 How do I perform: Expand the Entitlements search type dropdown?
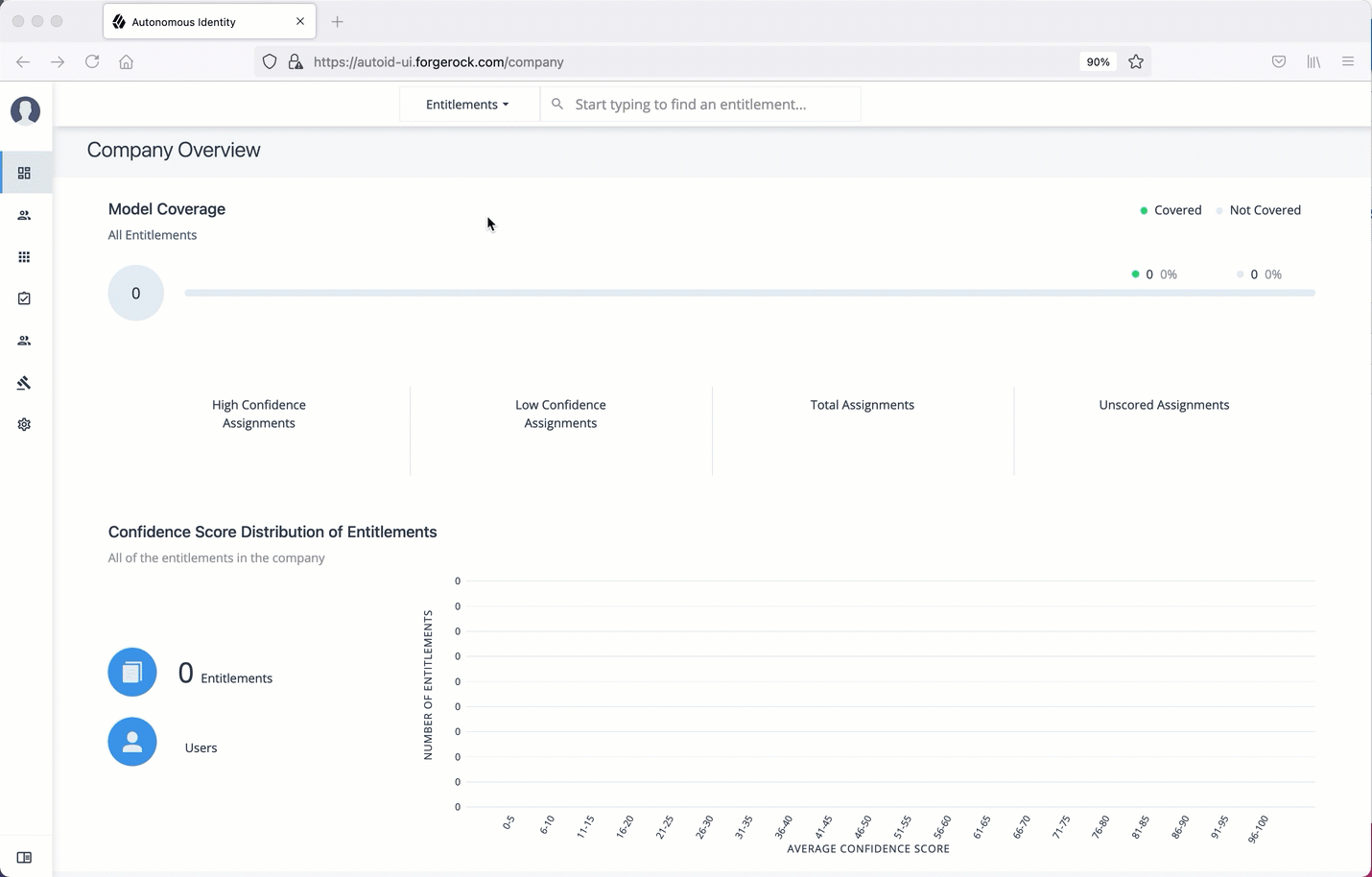click(468, 105)
